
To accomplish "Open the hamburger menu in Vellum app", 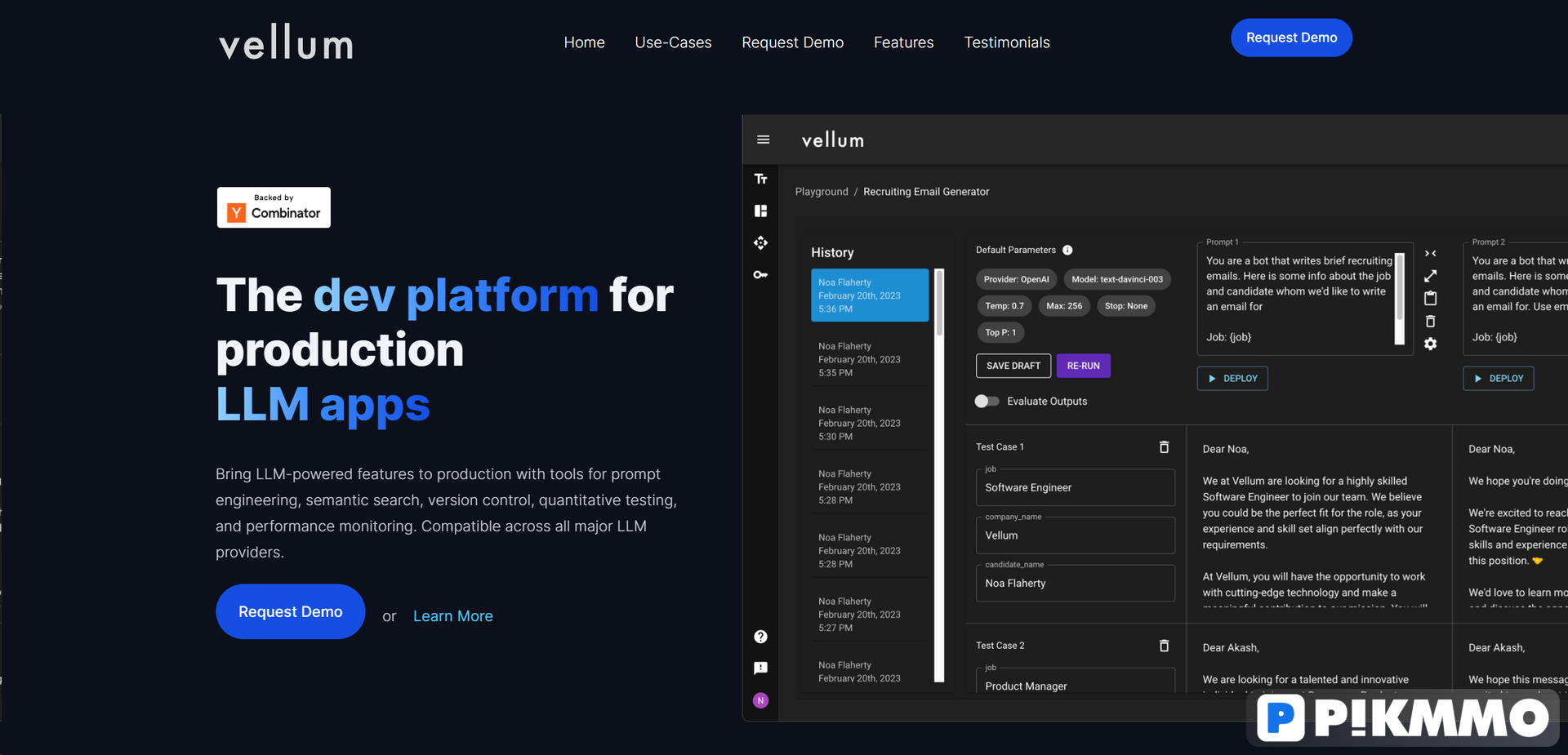I will [x=763, y=140].
